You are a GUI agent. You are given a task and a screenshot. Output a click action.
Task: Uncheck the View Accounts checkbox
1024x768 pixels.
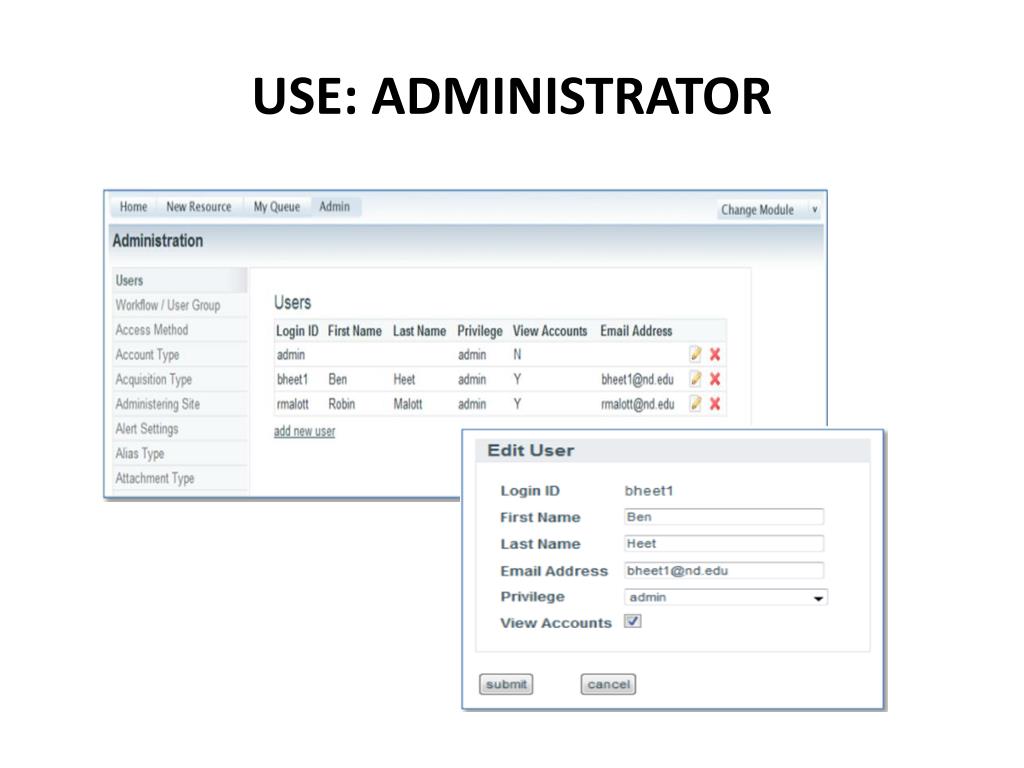pos(633,621)
